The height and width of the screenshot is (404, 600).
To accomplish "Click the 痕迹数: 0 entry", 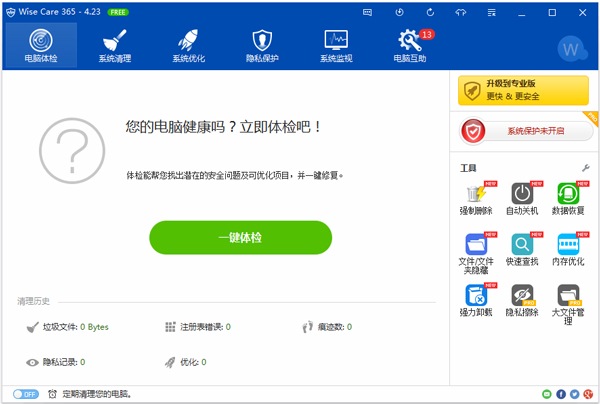I will click(x=327, y=327).
